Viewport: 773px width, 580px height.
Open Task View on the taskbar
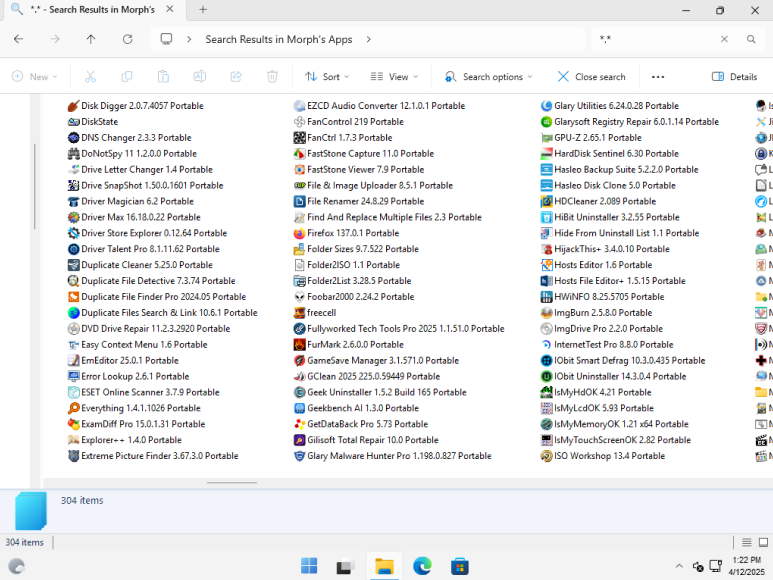coord(346,566)
